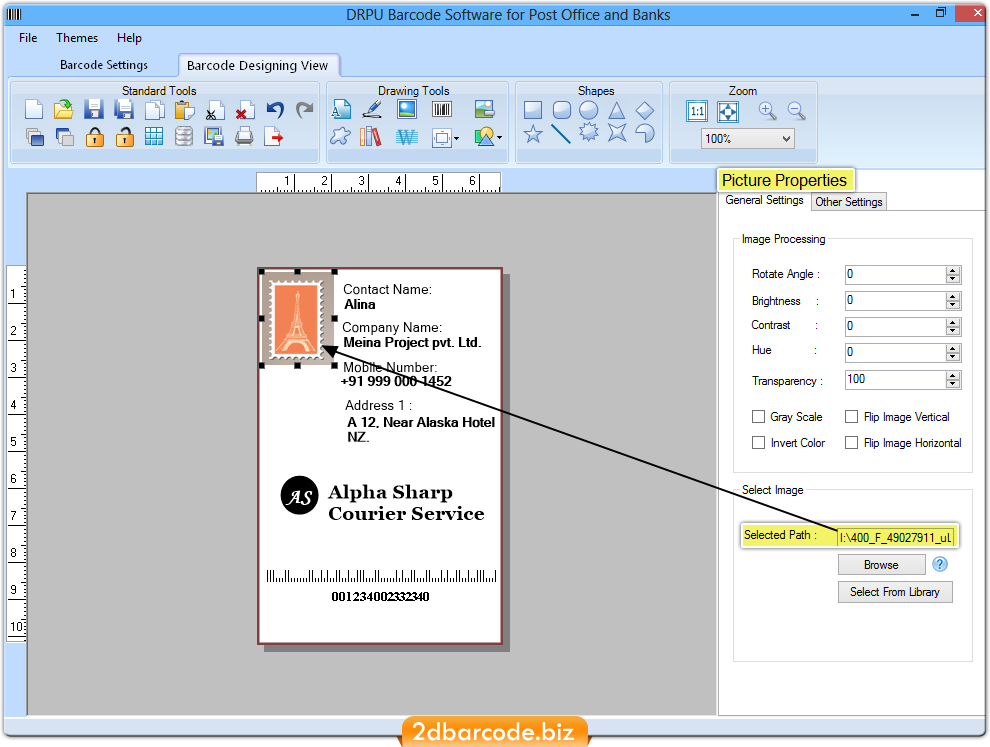This screenshot has width=990, height=747.
Task: Focus the Selected Path input field
Action: [x=895, y=537]
